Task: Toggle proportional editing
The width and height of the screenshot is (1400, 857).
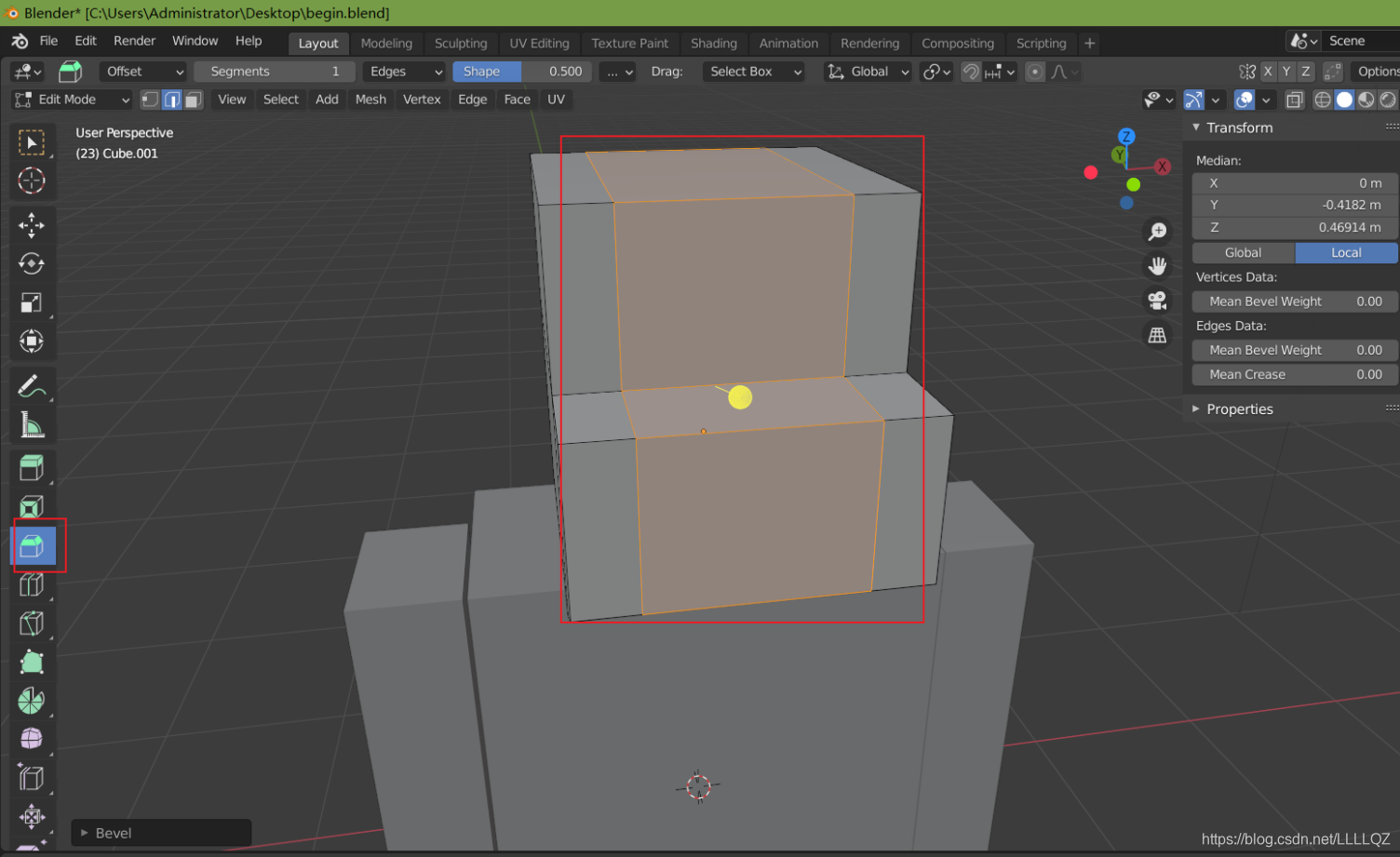Action: click(x=1034, y=72)
